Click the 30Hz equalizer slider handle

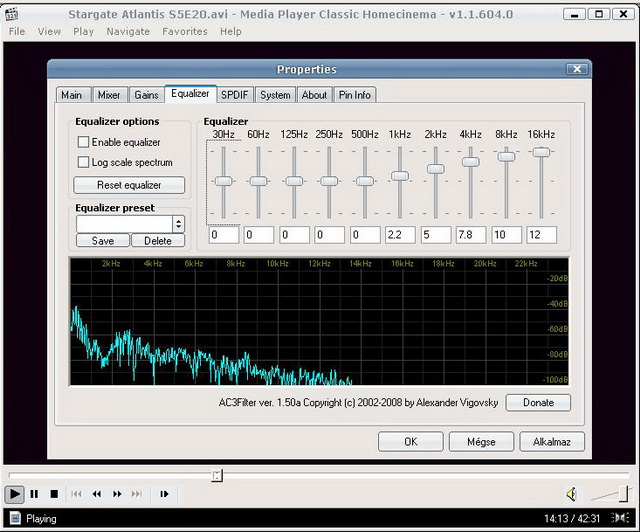click(223, 181)
